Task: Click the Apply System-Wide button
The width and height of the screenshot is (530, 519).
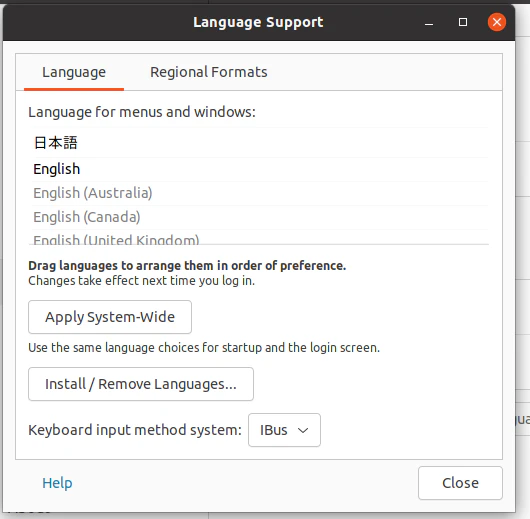Action: click(x=110, y=317)
